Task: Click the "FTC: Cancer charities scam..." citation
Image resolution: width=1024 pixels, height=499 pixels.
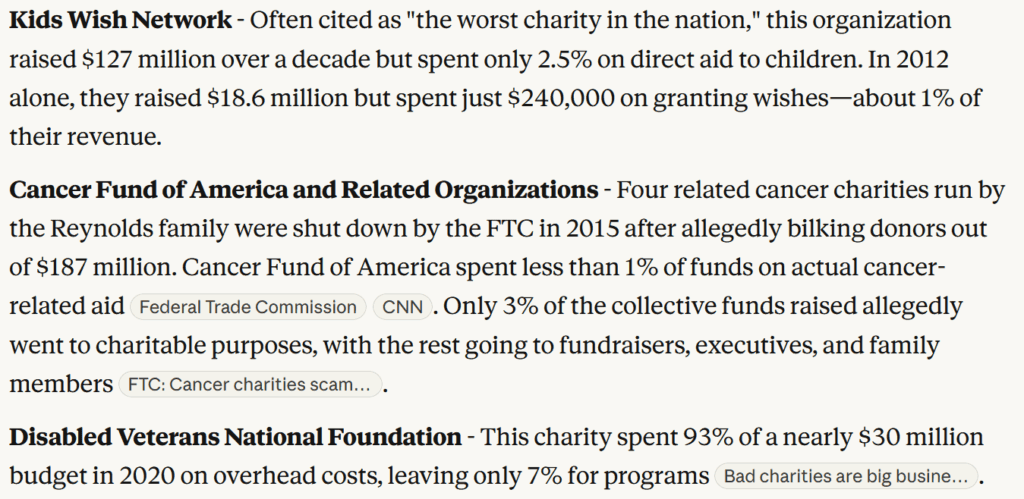Action: pyautogui.click(x=250, y=384)
